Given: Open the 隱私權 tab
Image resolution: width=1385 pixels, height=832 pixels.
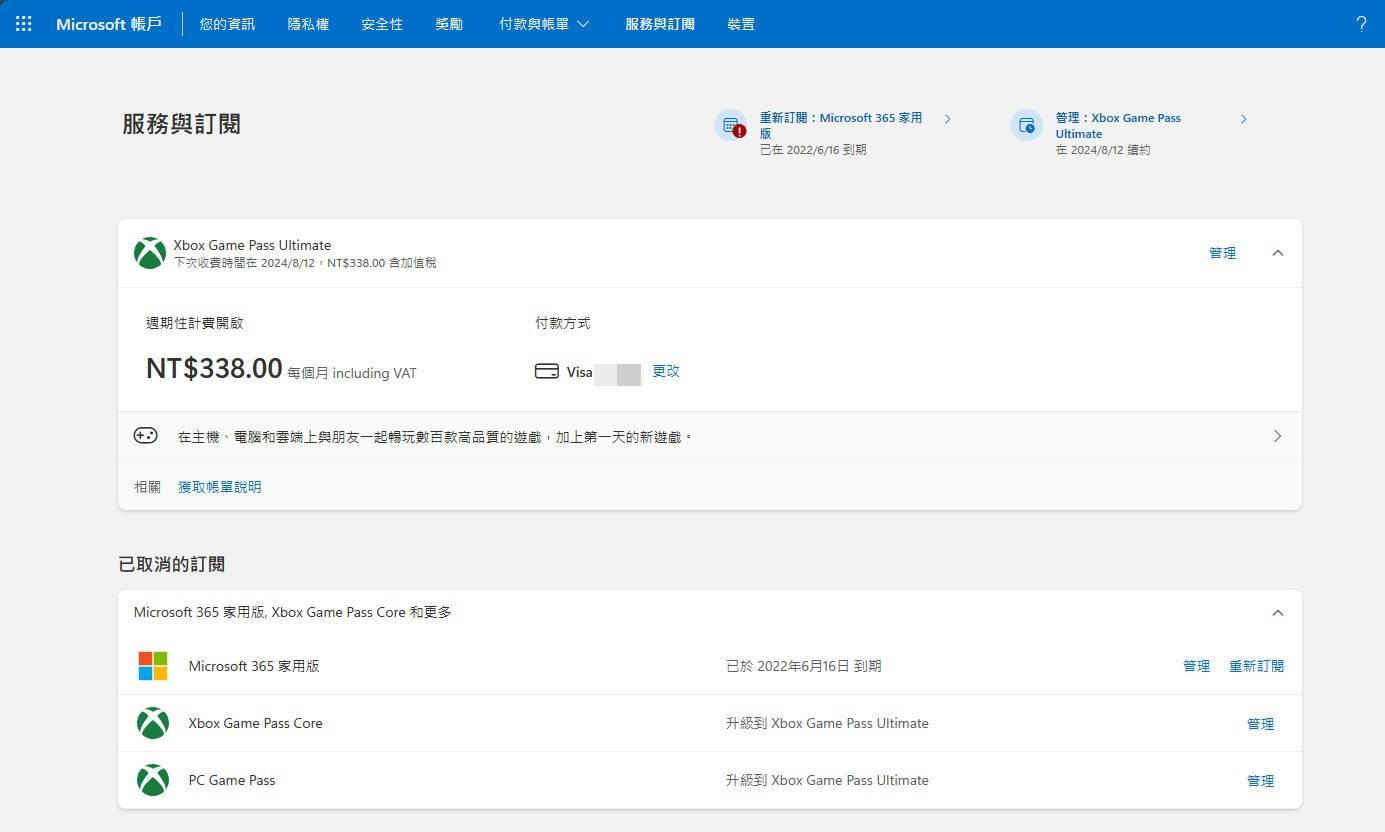Looking at the screenshot, I should tap(308, 24).
